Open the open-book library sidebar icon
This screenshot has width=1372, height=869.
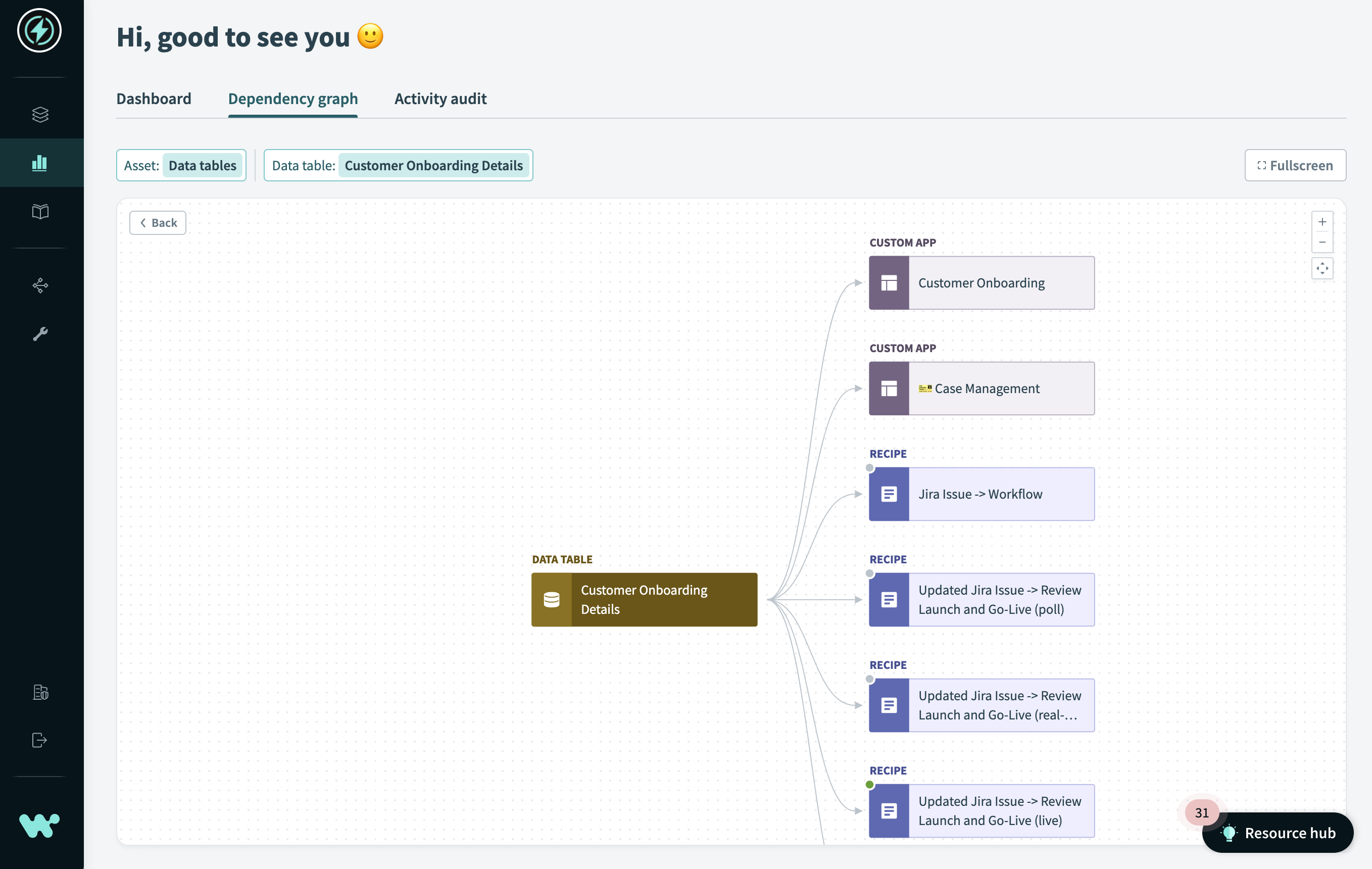40,212
